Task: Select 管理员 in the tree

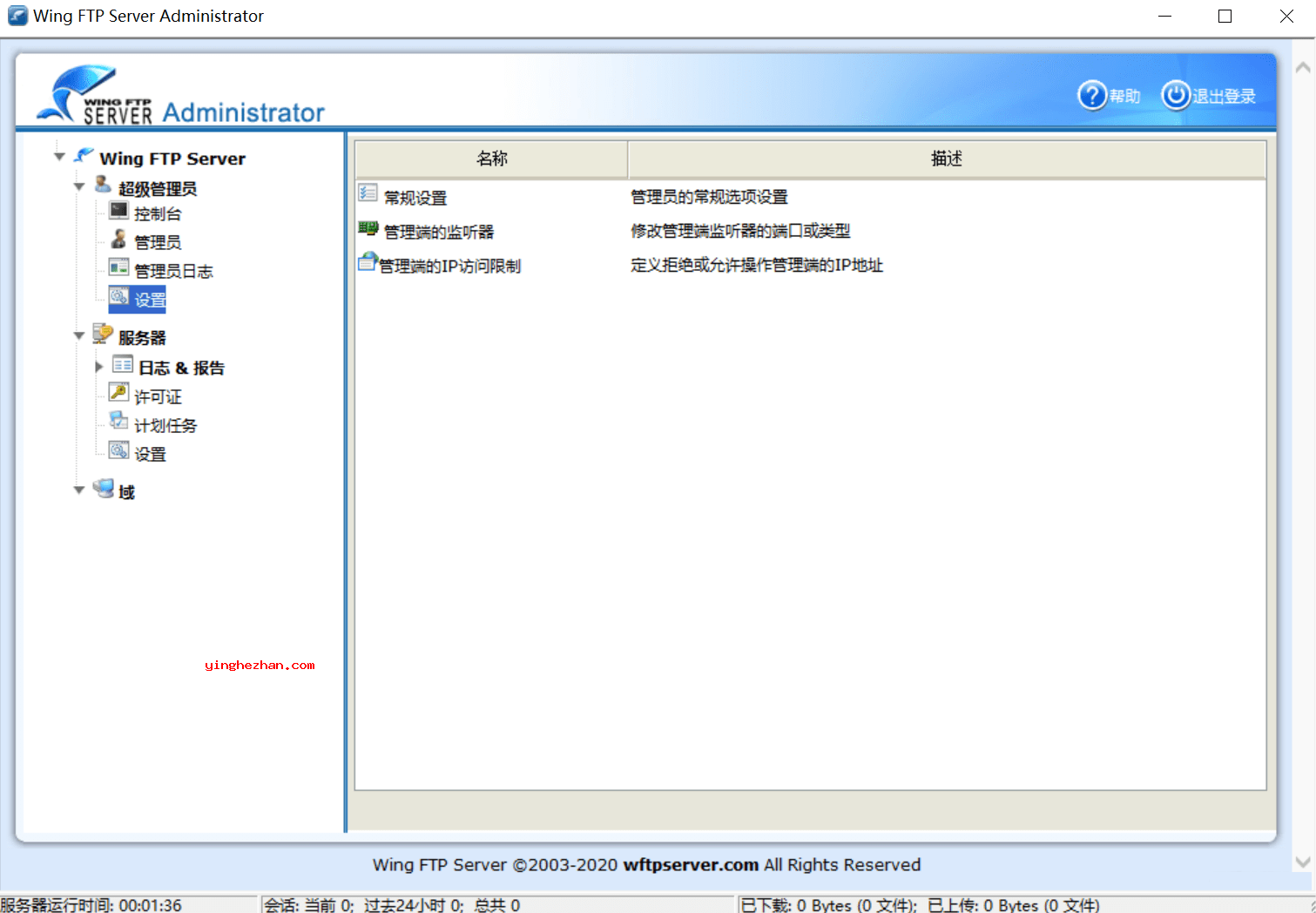Action: pos(158,242)
